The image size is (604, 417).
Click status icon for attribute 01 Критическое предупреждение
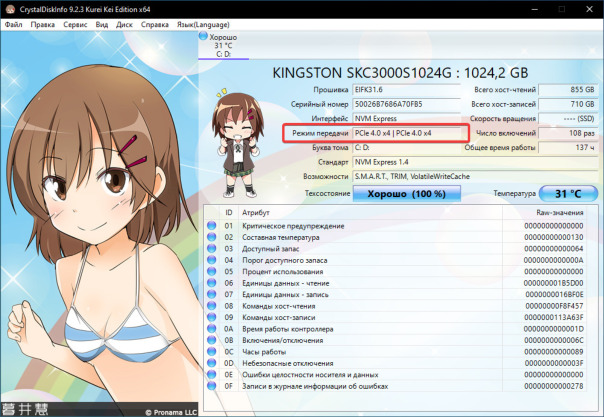coord(211,226)
